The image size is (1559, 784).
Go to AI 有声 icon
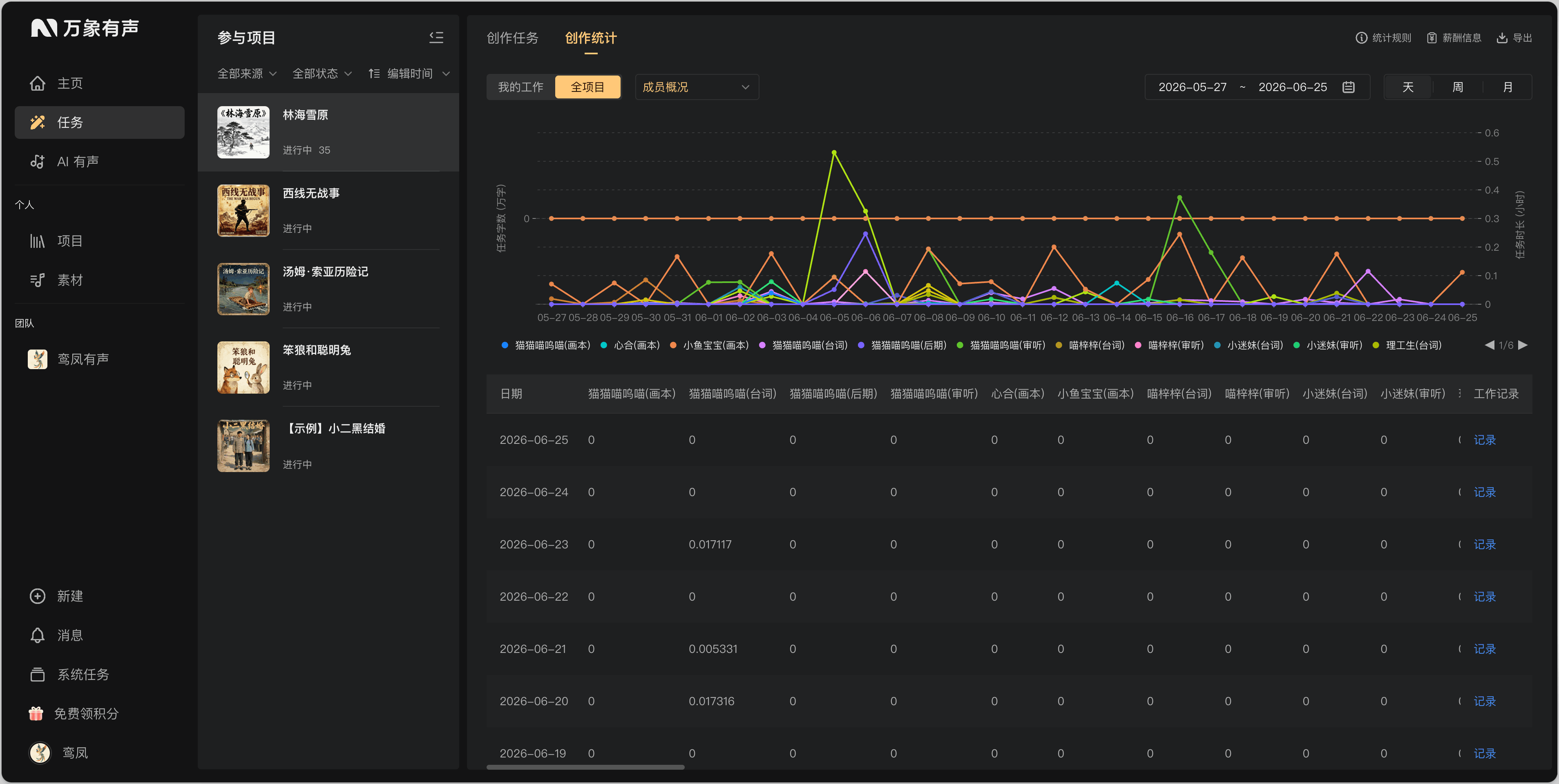(x=38, y=162)
